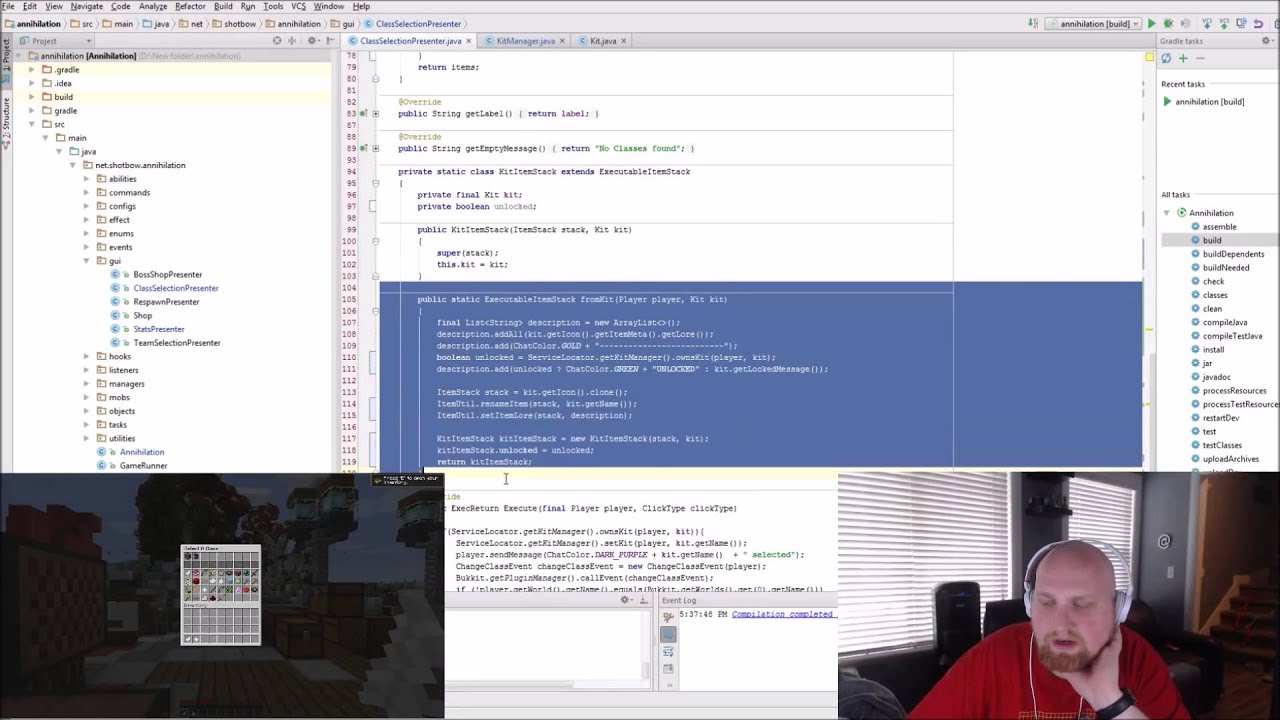Expand the abilities package
Screen dimensions: 1280x720
point(86,179)
